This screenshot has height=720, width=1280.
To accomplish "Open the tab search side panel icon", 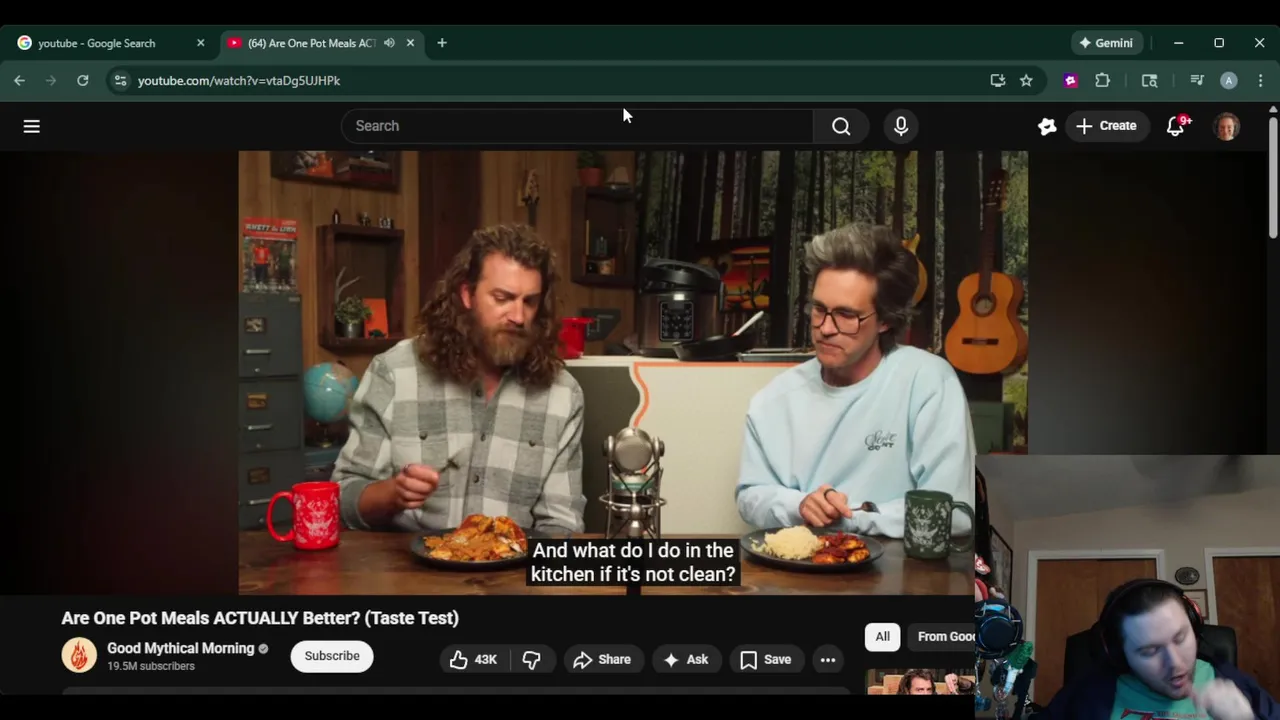I will click(x=1150, y=80).
